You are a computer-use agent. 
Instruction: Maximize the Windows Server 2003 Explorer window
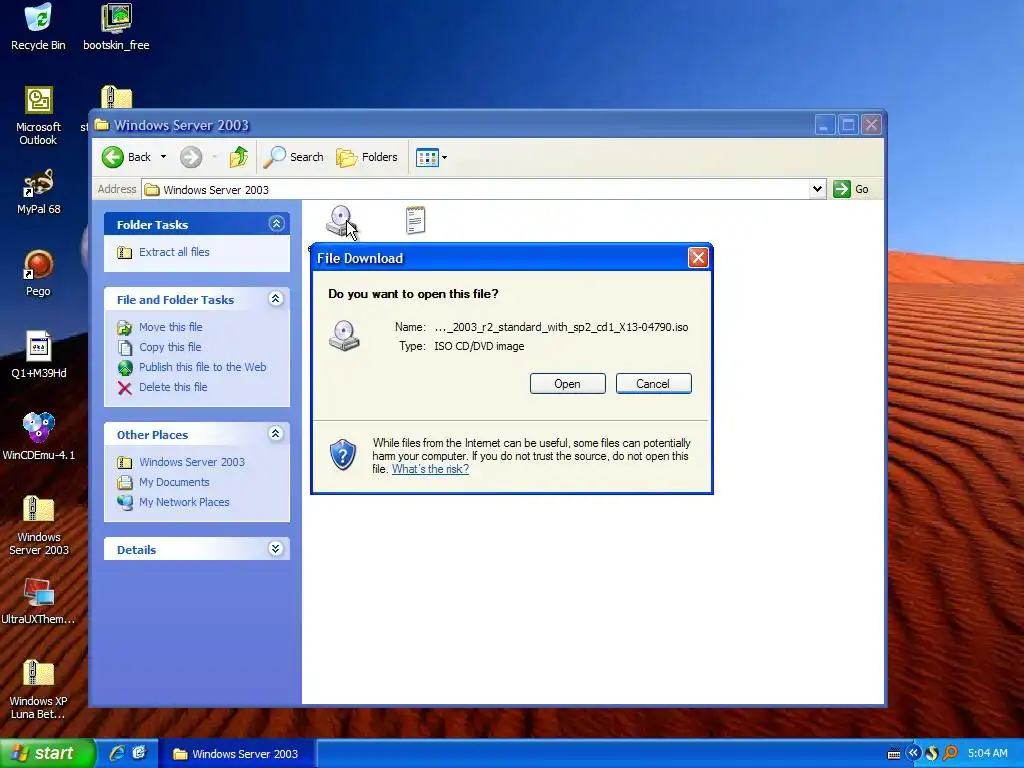(848, 125)
